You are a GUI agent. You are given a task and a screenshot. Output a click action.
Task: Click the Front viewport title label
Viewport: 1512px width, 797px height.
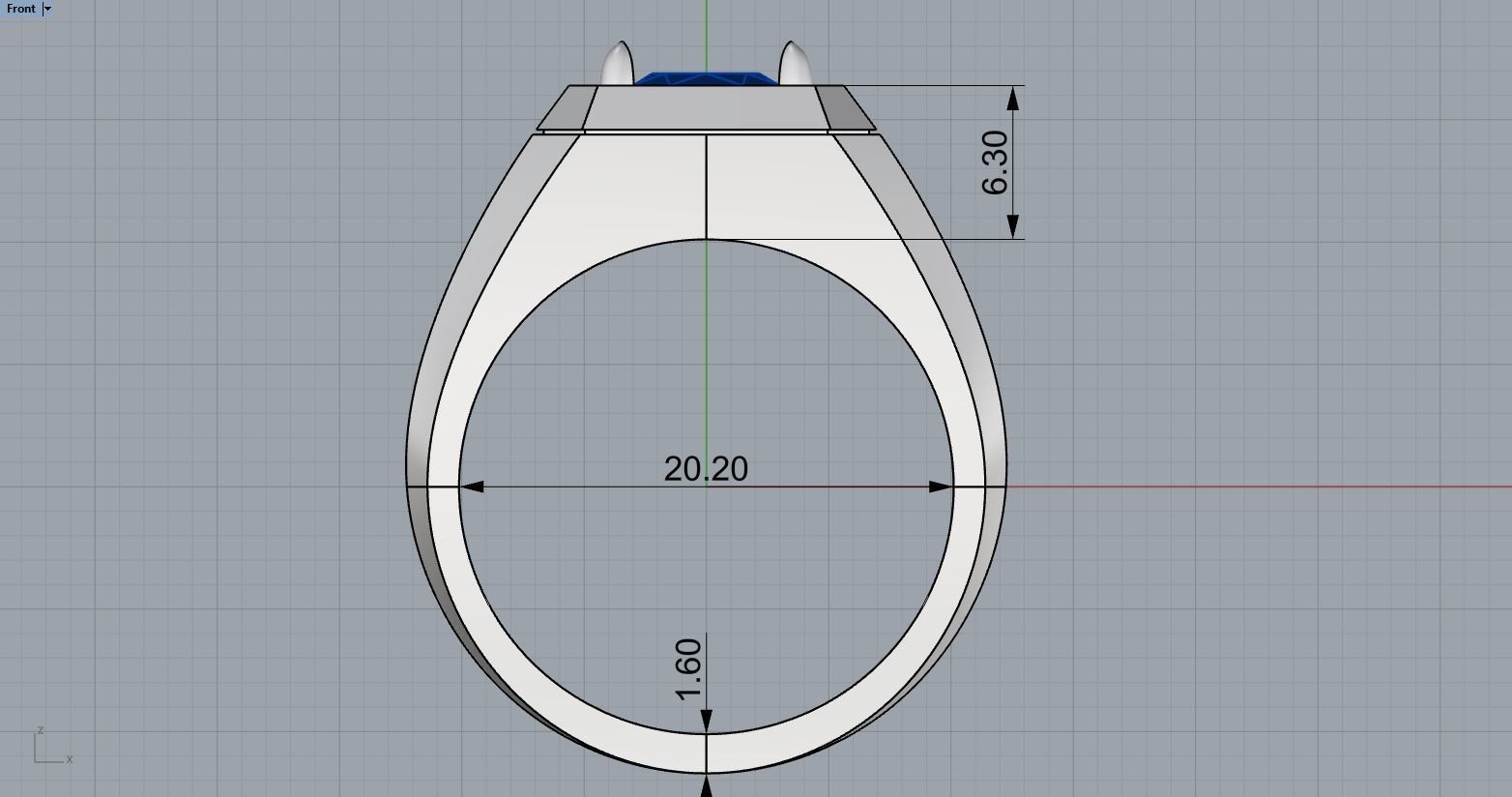(x=20, y=9)
